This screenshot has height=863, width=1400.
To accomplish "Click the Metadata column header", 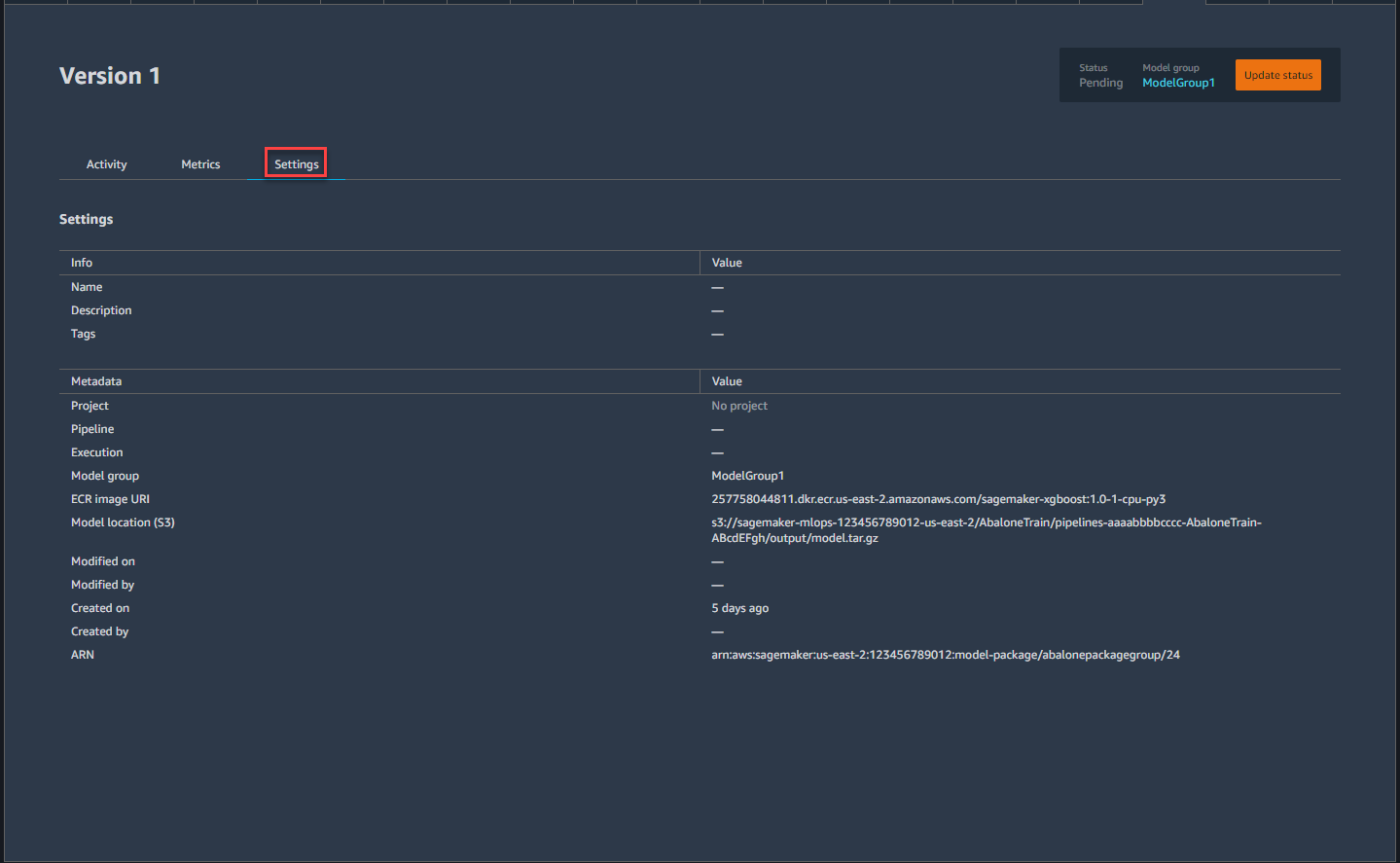I will click(96, 381).
